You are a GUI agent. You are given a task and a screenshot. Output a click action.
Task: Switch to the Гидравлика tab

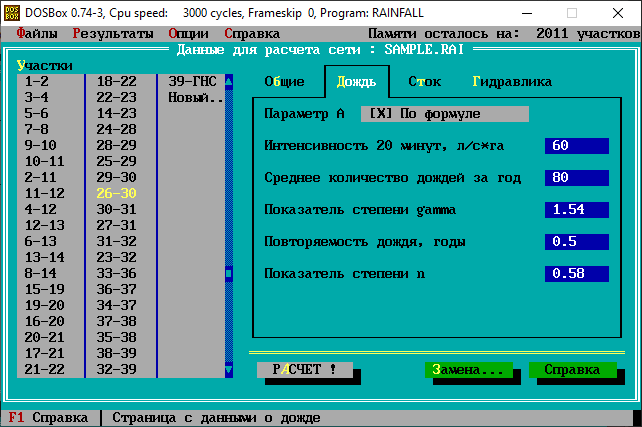tap(512, 82)
